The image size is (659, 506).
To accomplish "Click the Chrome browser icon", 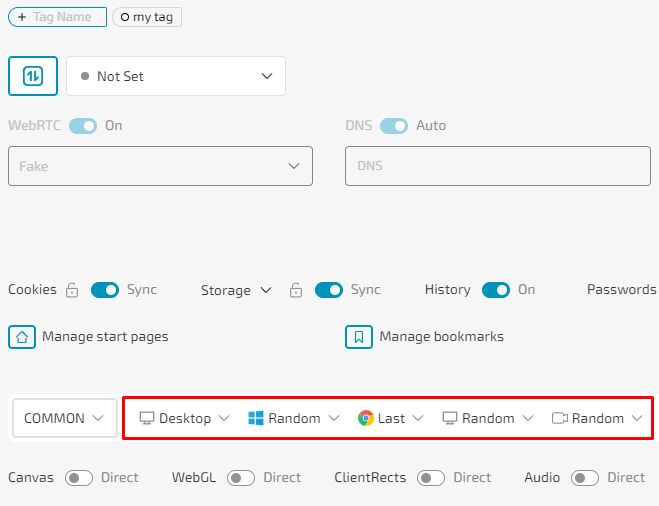I will point(366,418).
